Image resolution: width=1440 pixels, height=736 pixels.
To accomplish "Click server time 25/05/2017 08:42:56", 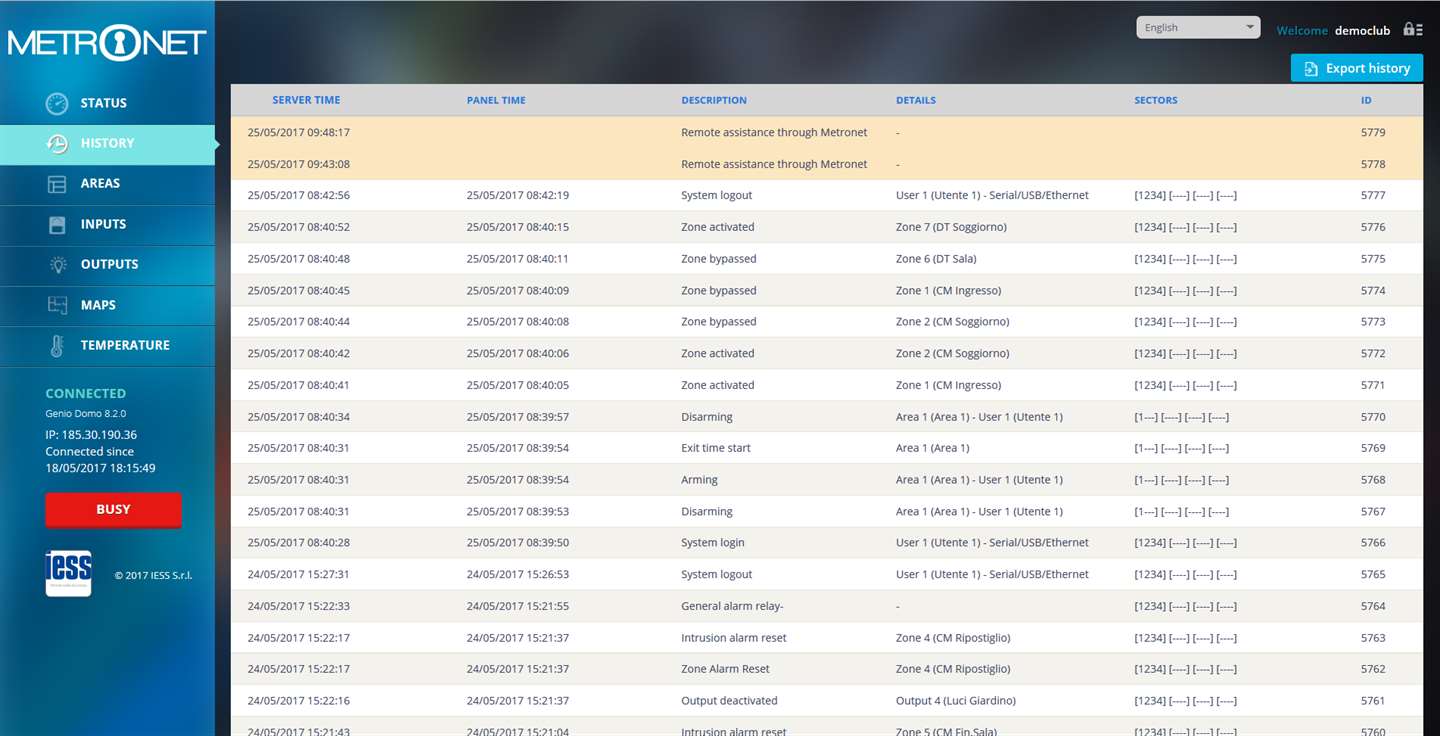I will pyautogui.click(x=299, y=196).
